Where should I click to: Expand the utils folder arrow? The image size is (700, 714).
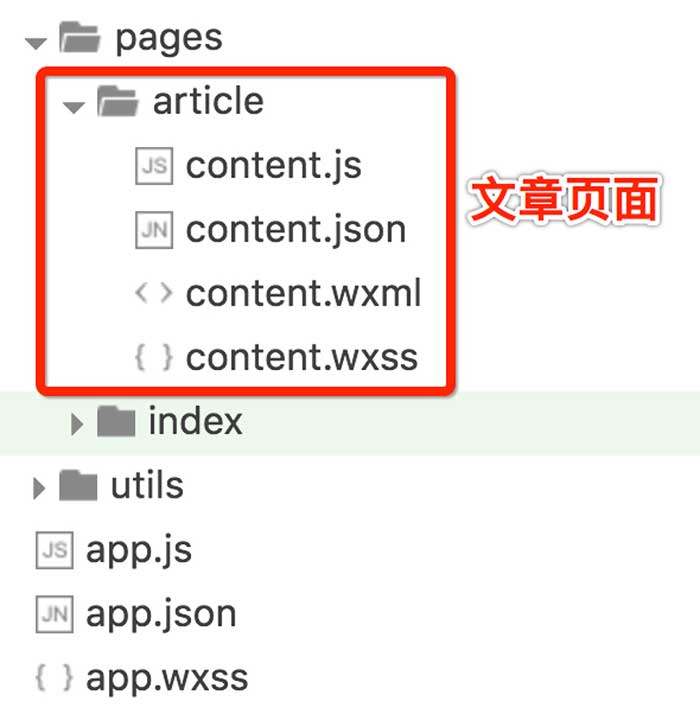[x=39, y=489]
